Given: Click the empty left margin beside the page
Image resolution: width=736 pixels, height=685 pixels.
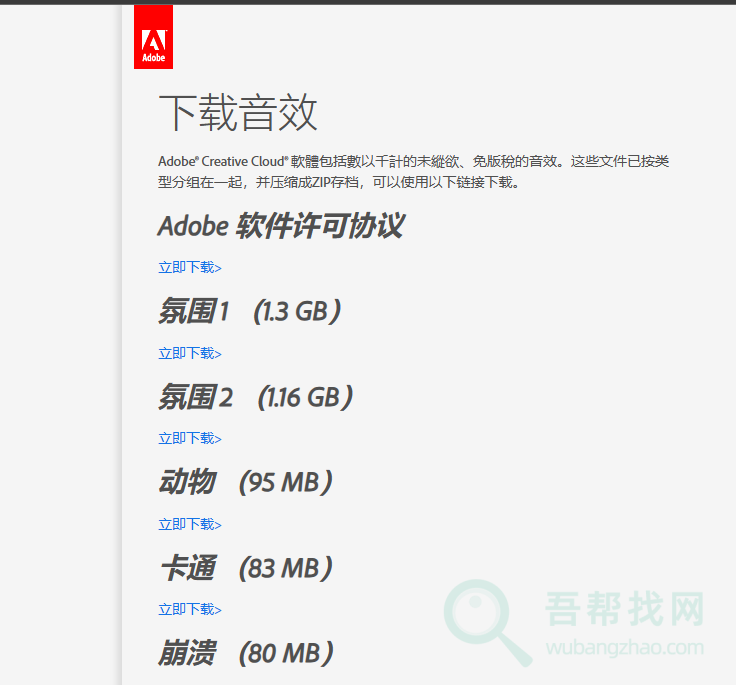Looking at the screenshot, I should 58,350.
